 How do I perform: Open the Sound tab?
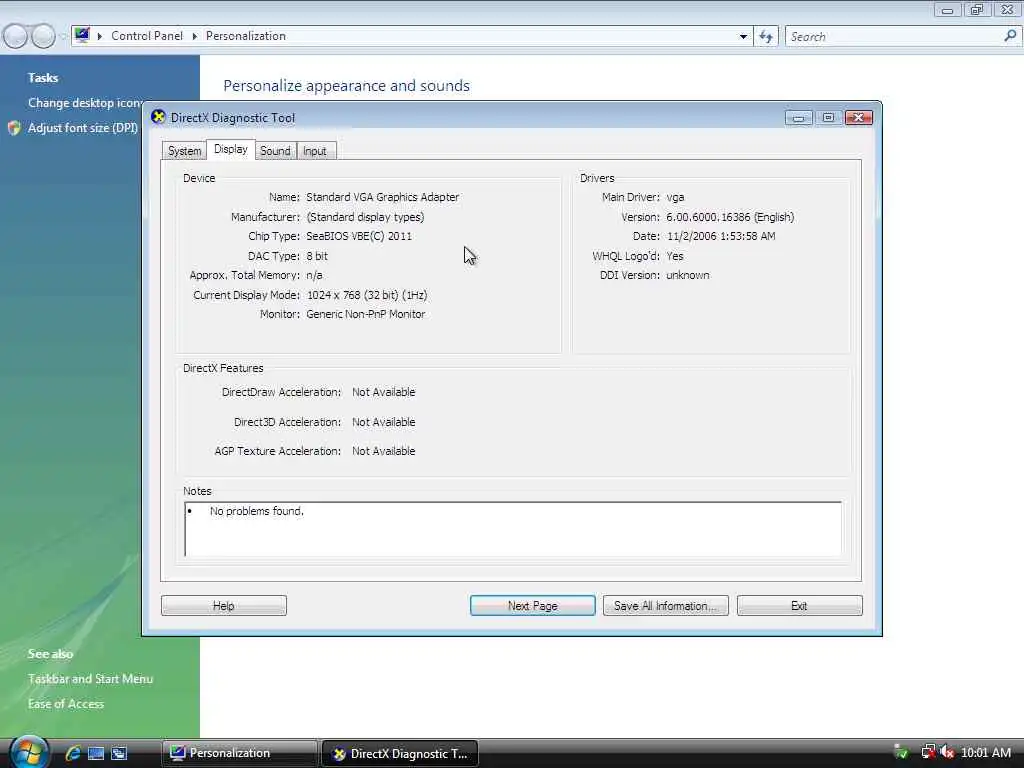(x=275, y=151)
